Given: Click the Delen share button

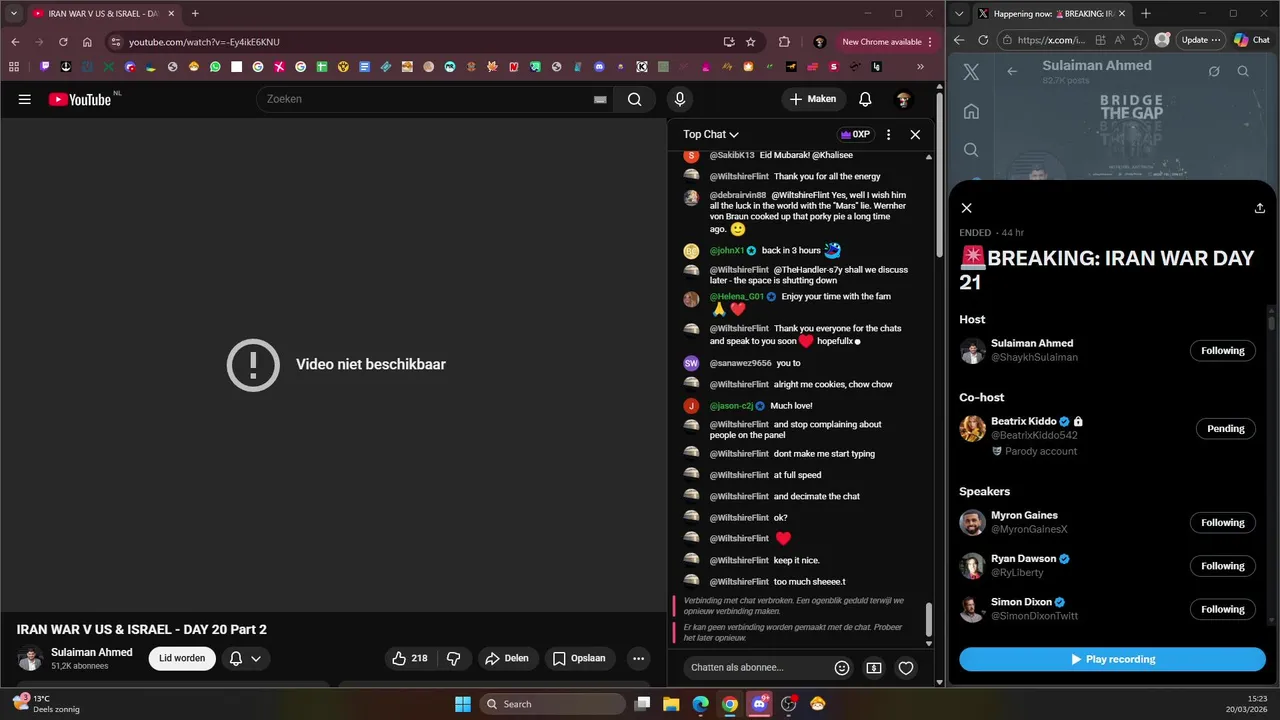Looking at the screenshot, I should [507, 658].
